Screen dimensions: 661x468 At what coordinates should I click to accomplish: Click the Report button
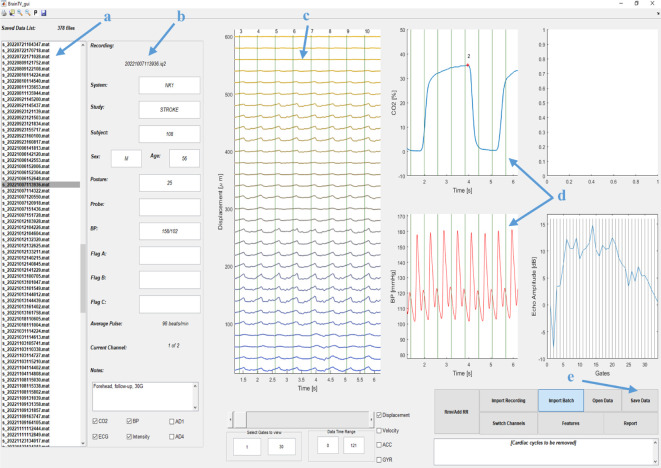coord(631,423)
